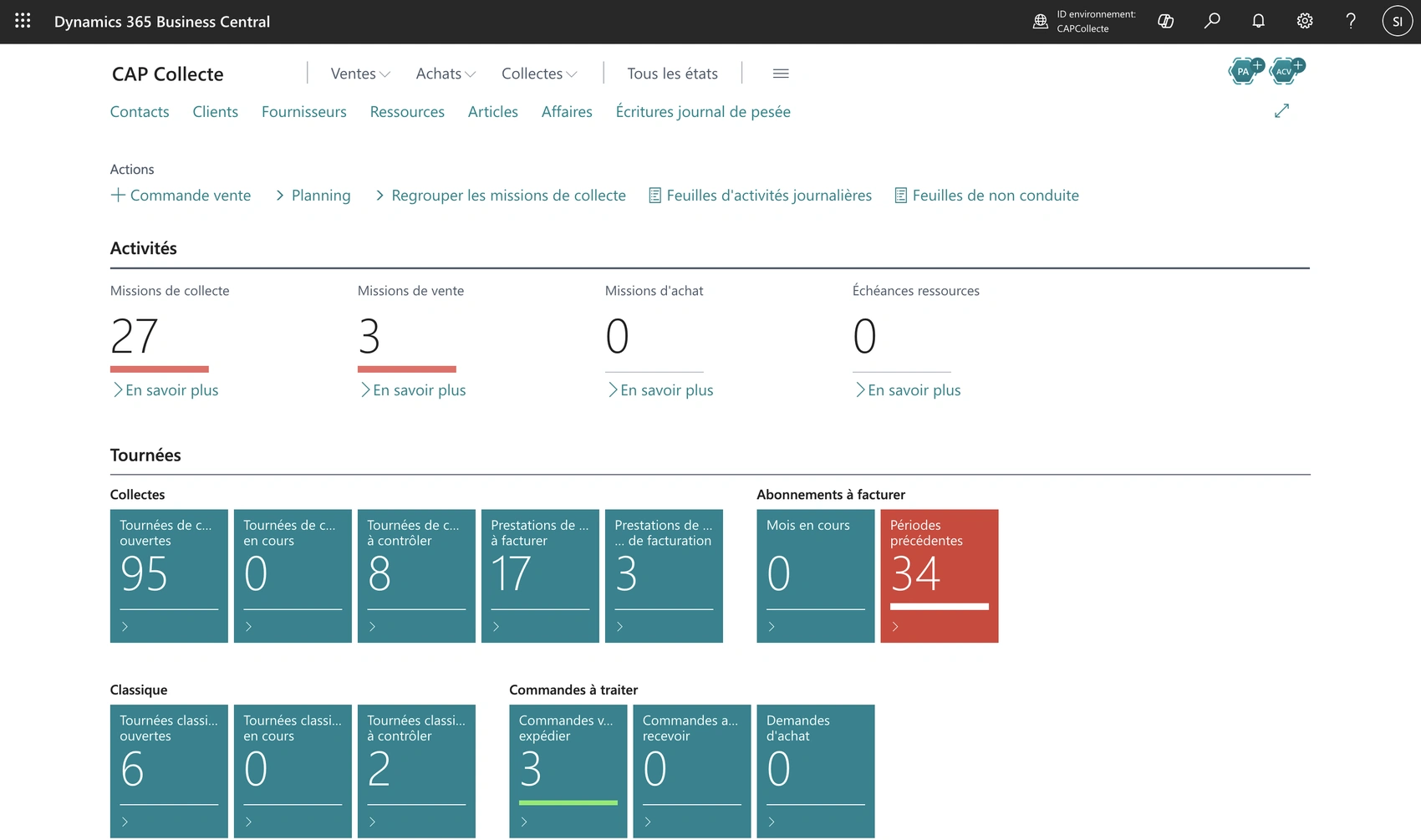This screenshot has width=1421, height=840.
Task: Open the help question mark icon
Action: pos(1351,21)
